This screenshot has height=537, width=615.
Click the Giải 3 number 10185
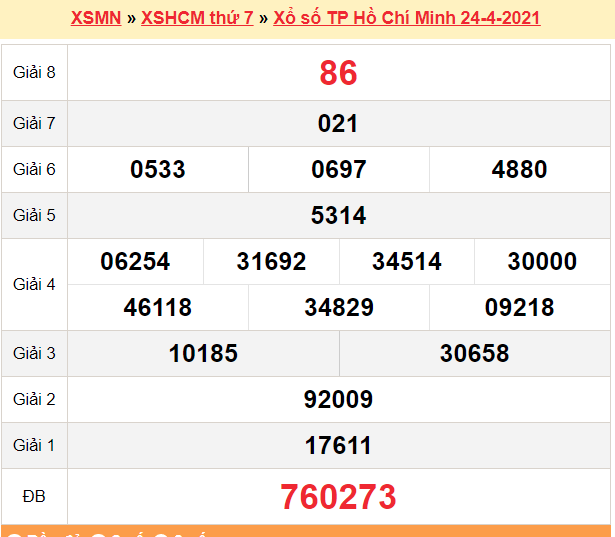(x=203, y=353)
